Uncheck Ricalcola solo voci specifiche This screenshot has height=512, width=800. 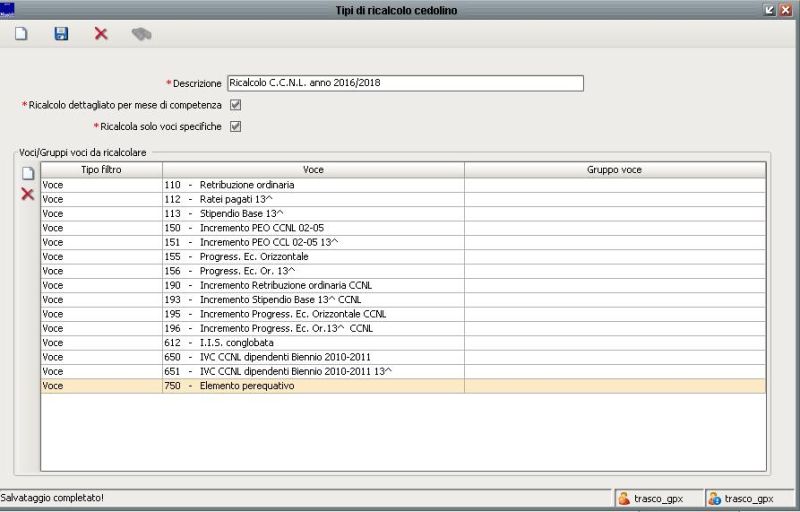(x=235, y=127)
